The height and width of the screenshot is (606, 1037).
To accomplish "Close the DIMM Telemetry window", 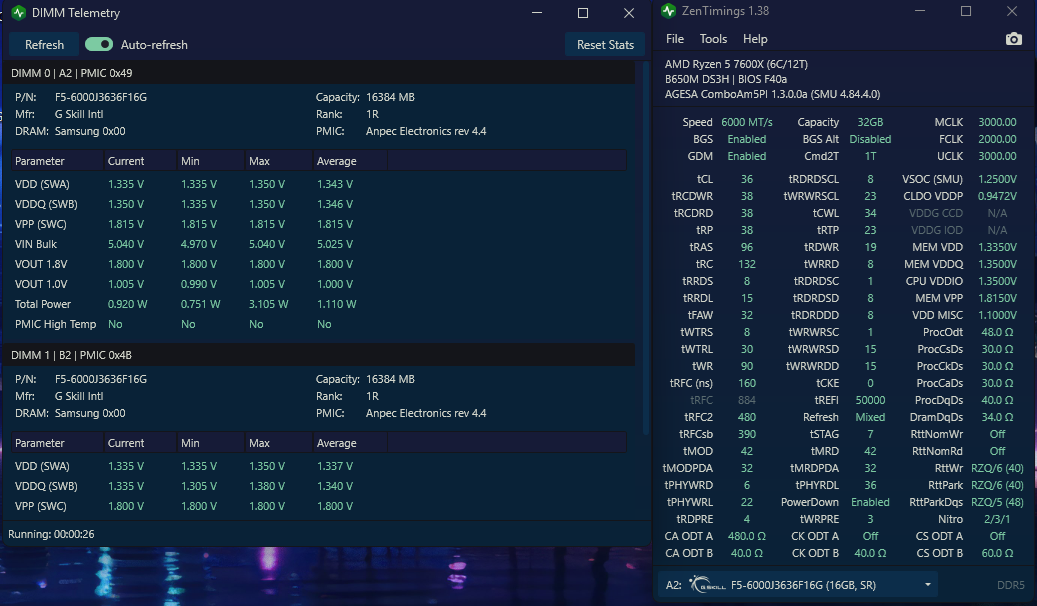I will point(629,13).
